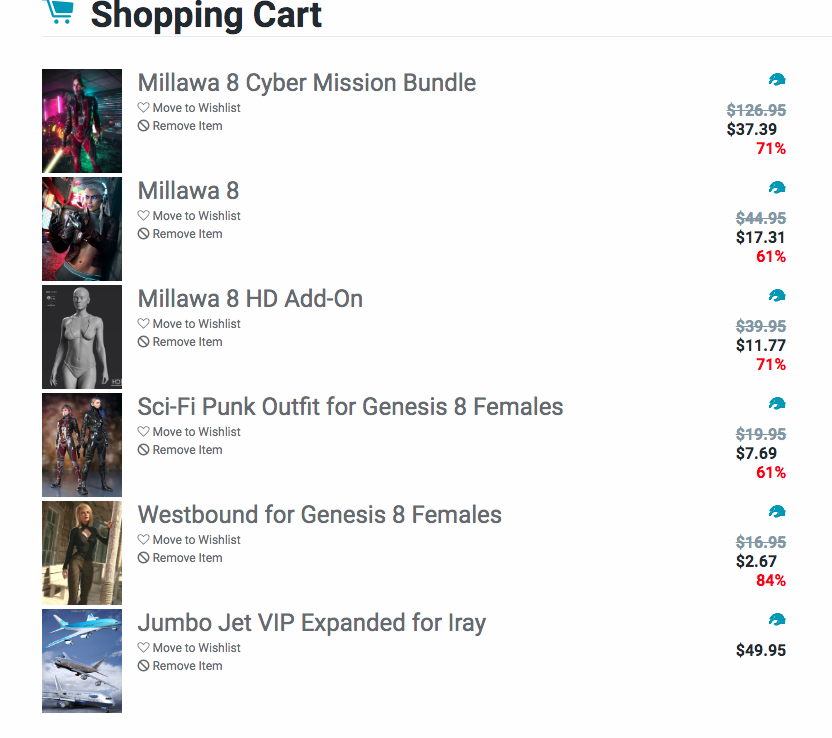
Task: Click the shopping cart icon in the header
Action: coord(60,11)
